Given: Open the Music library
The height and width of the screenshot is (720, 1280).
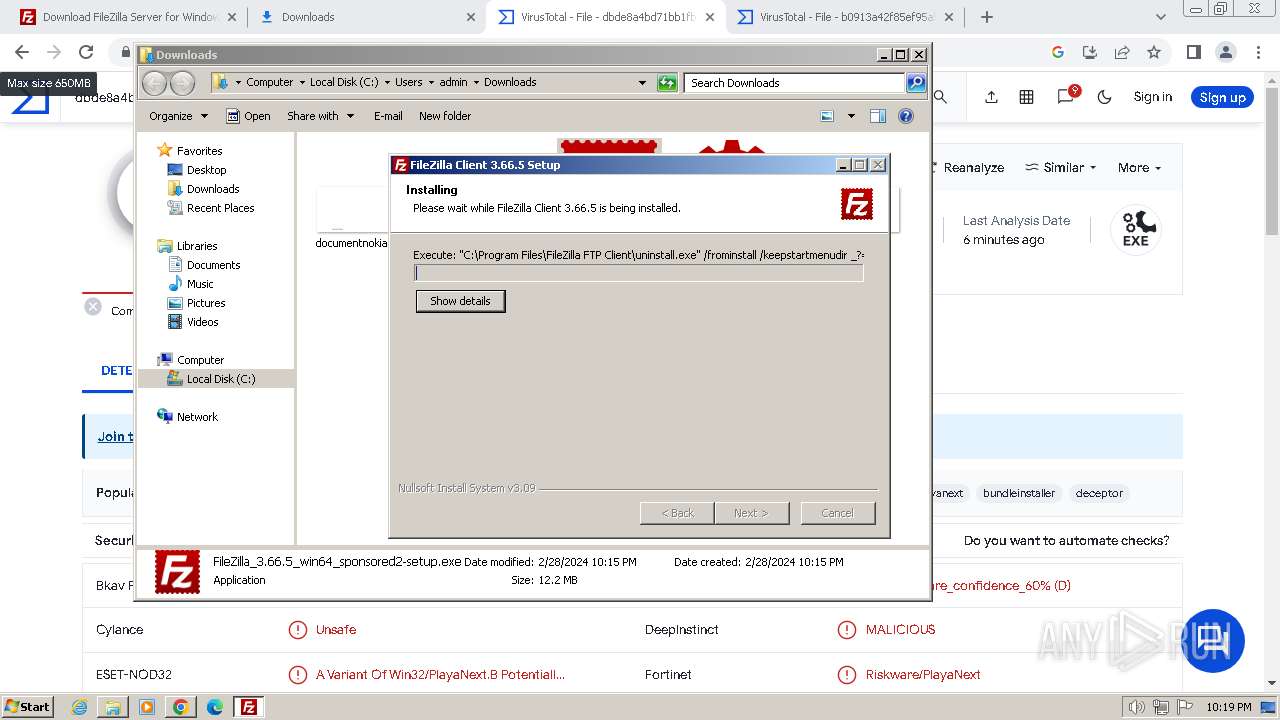Looking at the screenshot, I should [190, 284].
